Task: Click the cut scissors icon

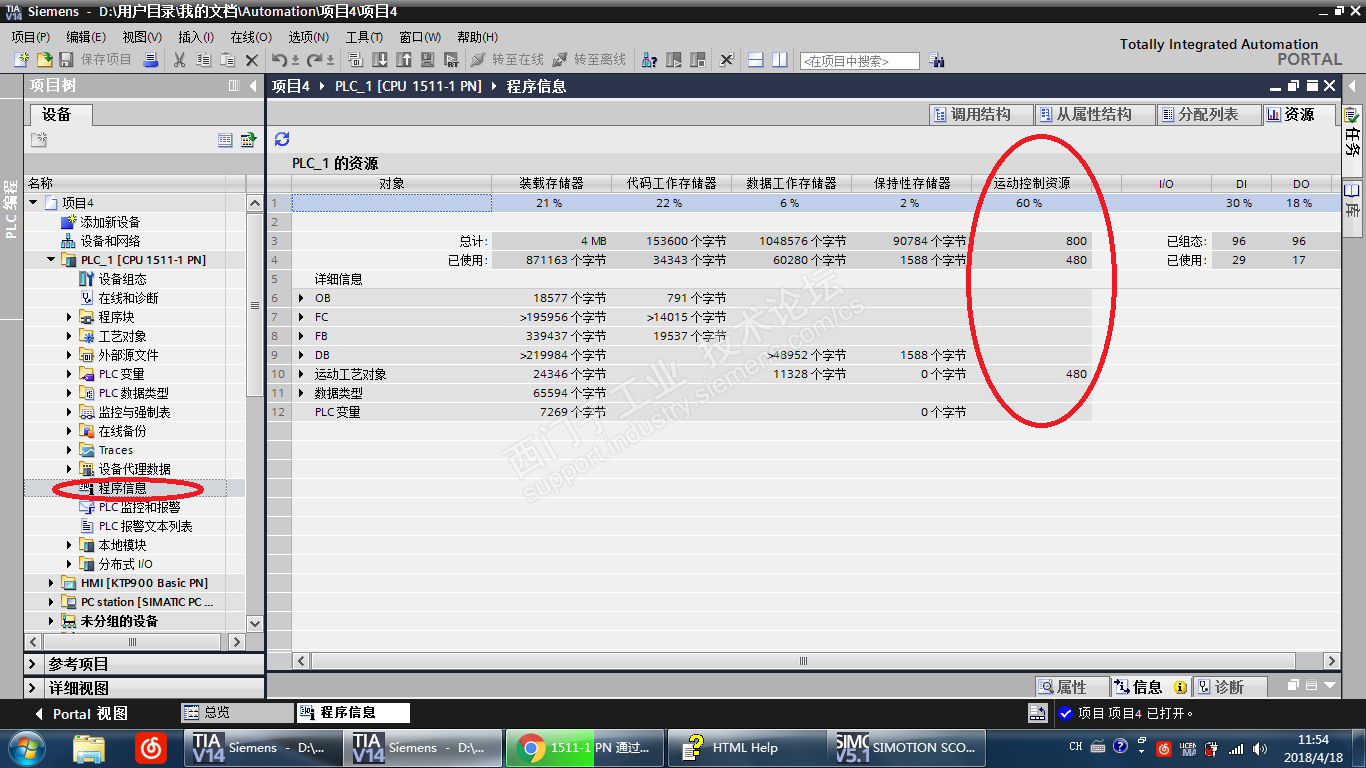Action: (x=180, y=60)
